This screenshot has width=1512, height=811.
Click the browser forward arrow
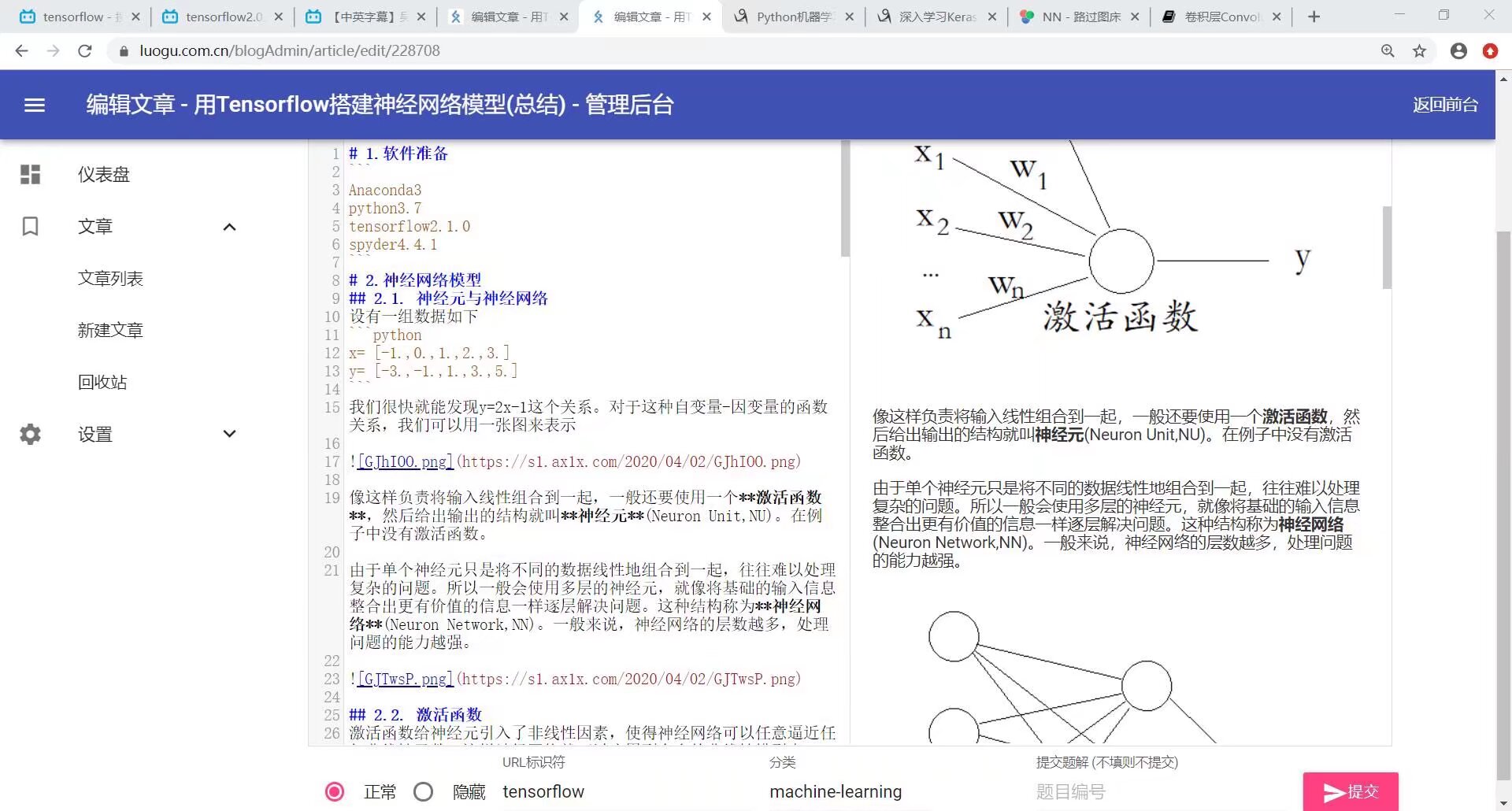tap(53, 50)
